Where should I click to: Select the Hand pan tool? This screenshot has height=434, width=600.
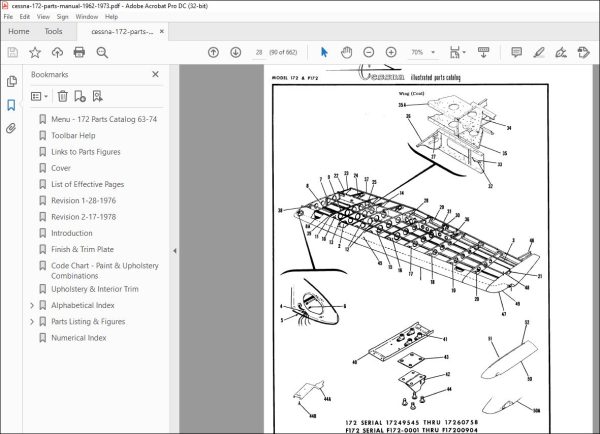click(344, 52)
